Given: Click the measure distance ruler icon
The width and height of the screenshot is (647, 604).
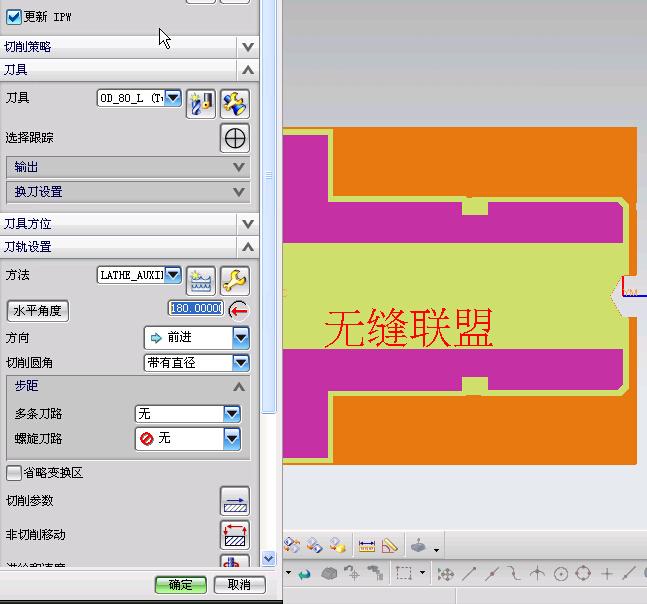Looking at the screenshot, I should coord(366,546).
